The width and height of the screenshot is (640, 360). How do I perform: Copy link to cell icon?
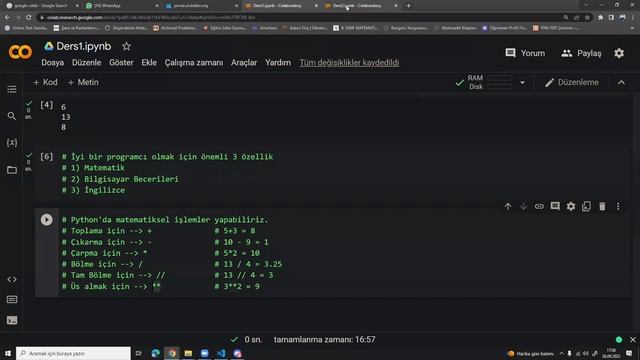click(539, 207)
